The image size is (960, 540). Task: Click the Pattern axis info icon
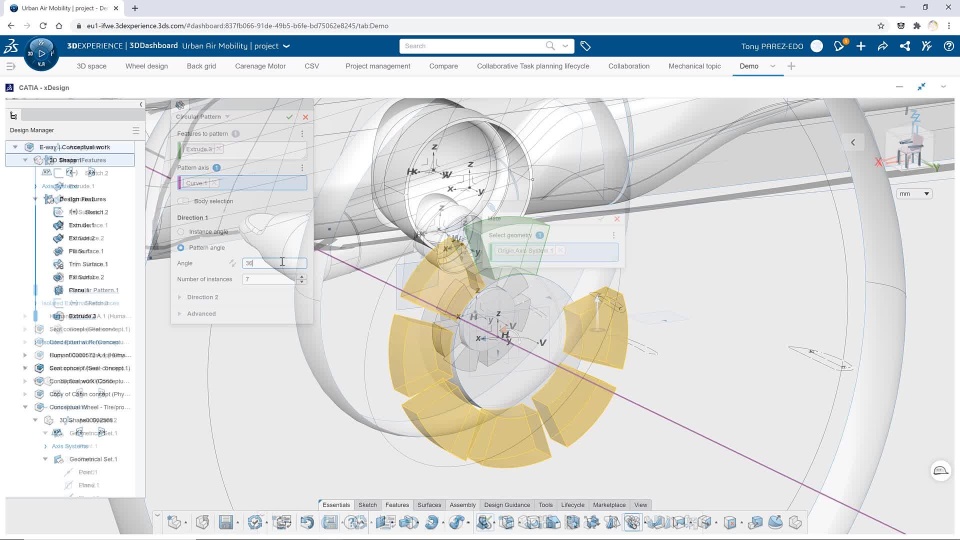click(x=217, y=167)
